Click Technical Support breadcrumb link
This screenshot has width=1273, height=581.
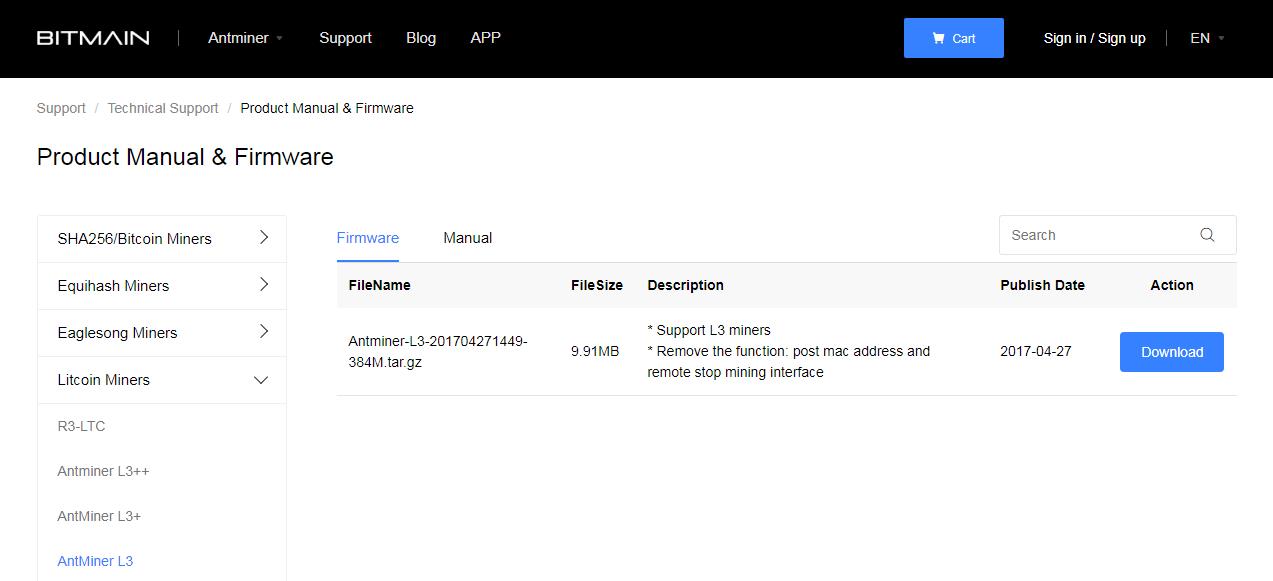163,108
